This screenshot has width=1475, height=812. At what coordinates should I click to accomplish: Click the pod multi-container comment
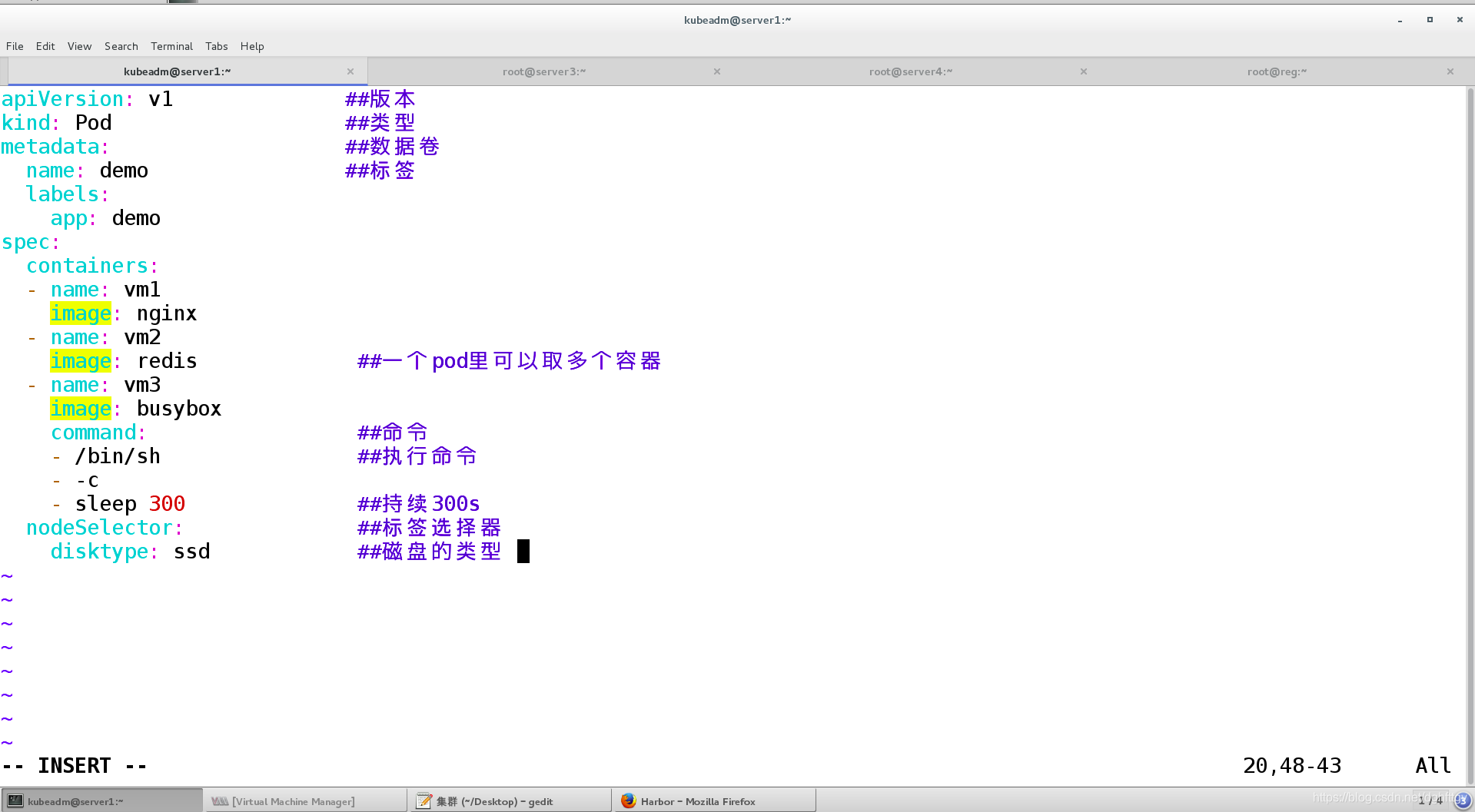[x=510, y=361]
